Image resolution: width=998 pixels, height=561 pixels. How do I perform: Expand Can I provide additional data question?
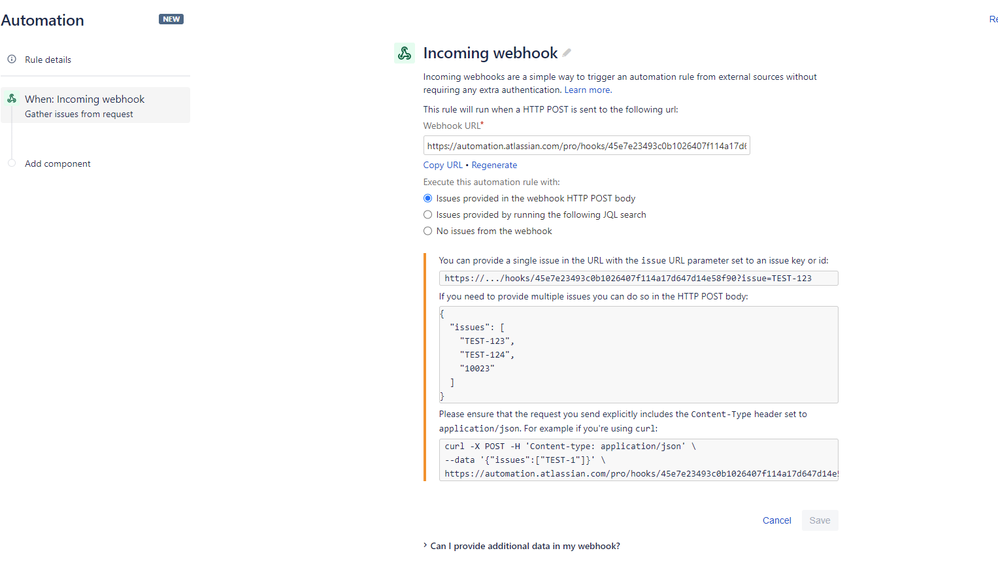click(x=521, y=546)
